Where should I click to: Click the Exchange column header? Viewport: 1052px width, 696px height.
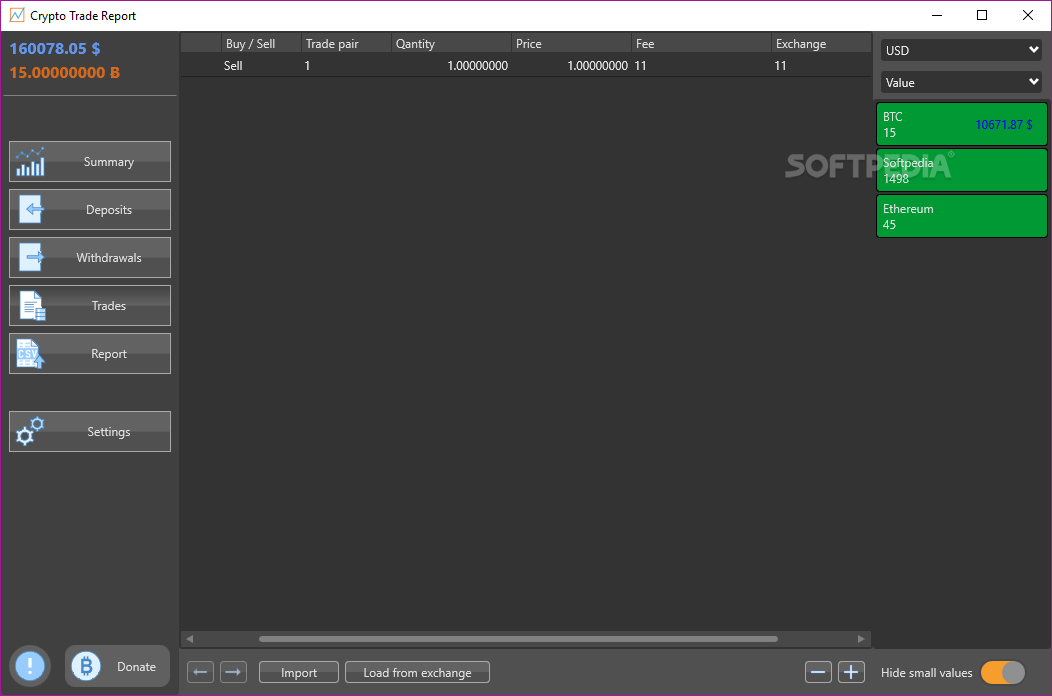point(822,44)
